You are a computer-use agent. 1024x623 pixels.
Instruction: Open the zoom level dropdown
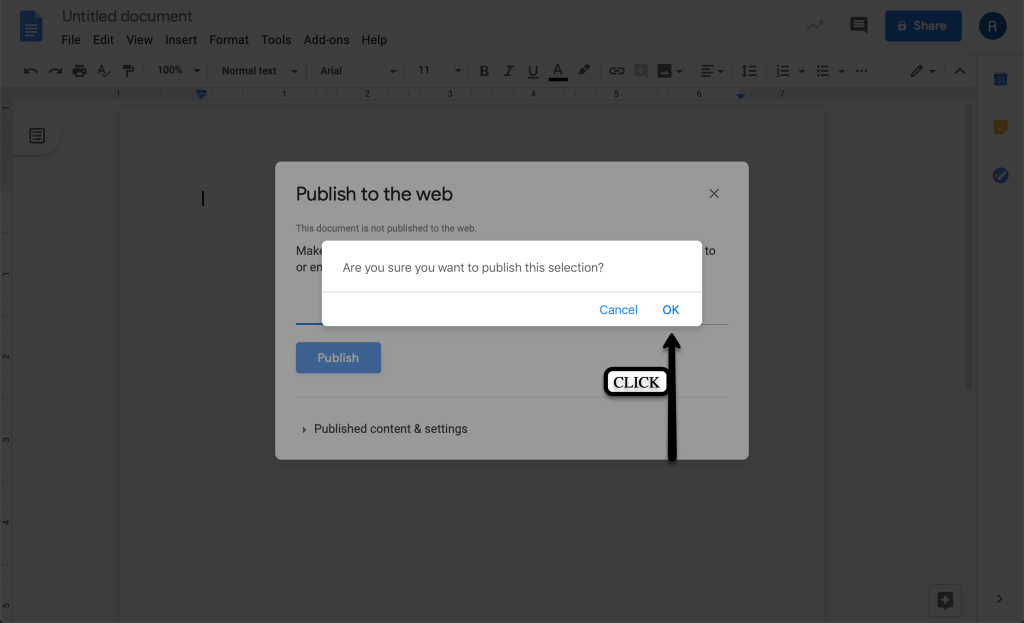pos(179,71)
